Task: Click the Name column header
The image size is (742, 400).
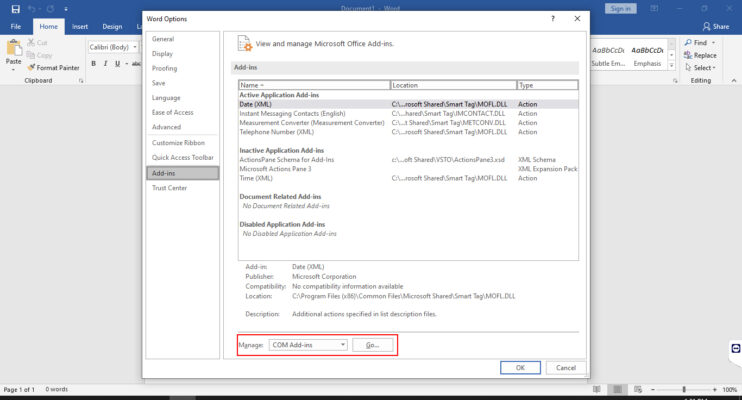Action: tap(314, 85)
